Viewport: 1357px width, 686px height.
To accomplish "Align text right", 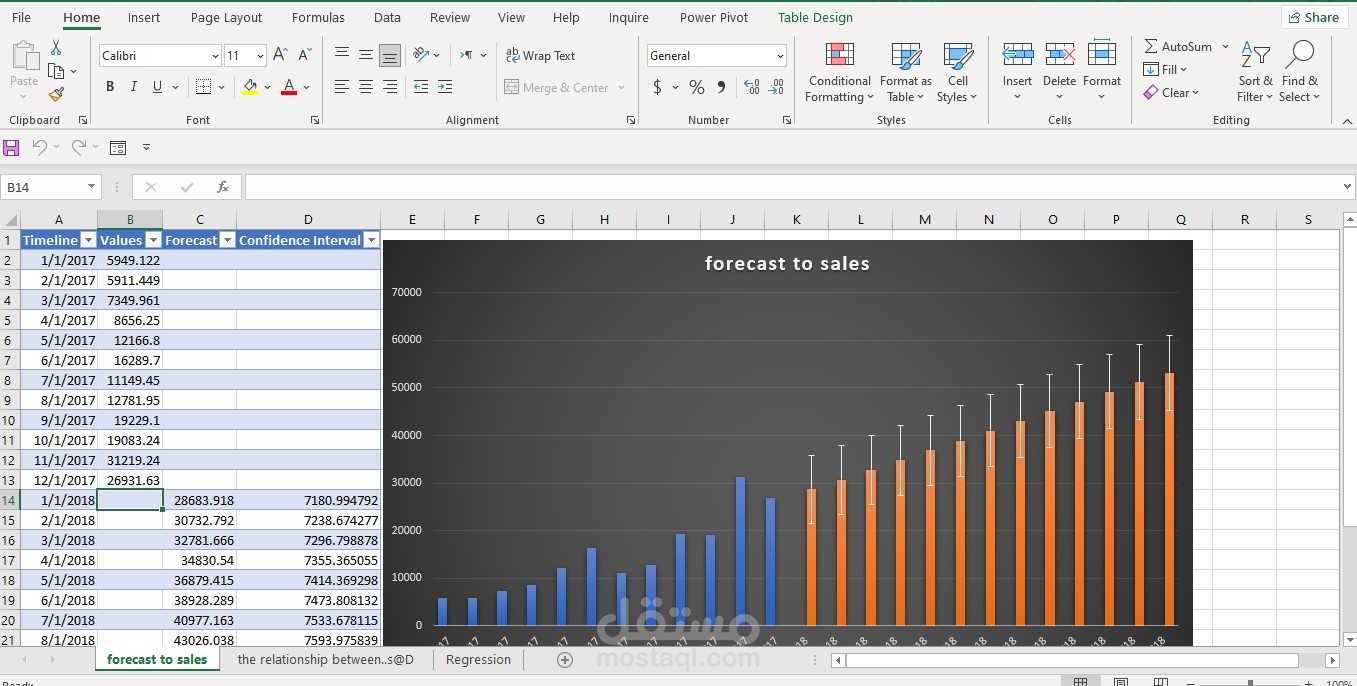I will pyautogui.click(x=390, y=87).
